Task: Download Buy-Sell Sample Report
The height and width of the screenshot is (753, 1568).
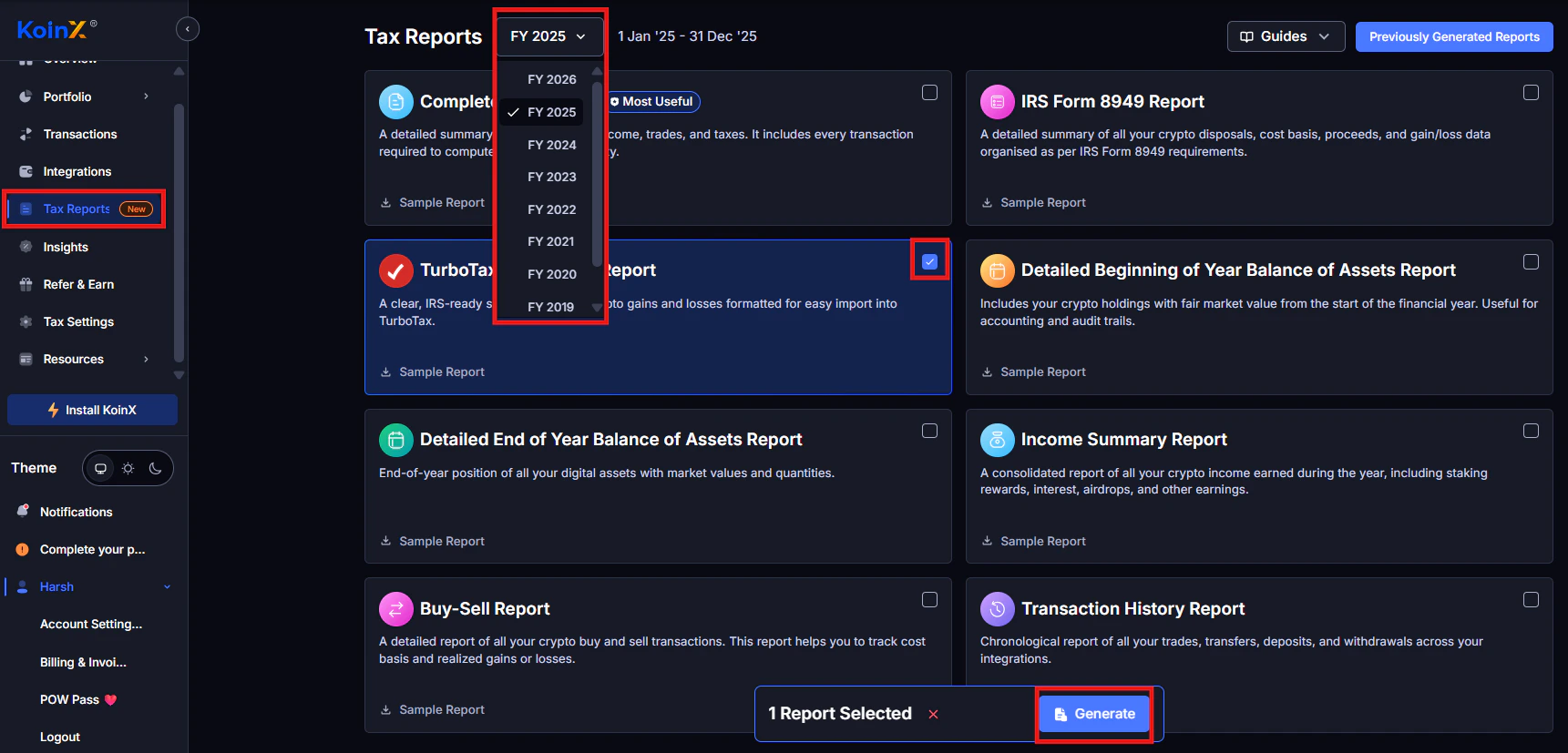Action: click(x=432, y=709)
